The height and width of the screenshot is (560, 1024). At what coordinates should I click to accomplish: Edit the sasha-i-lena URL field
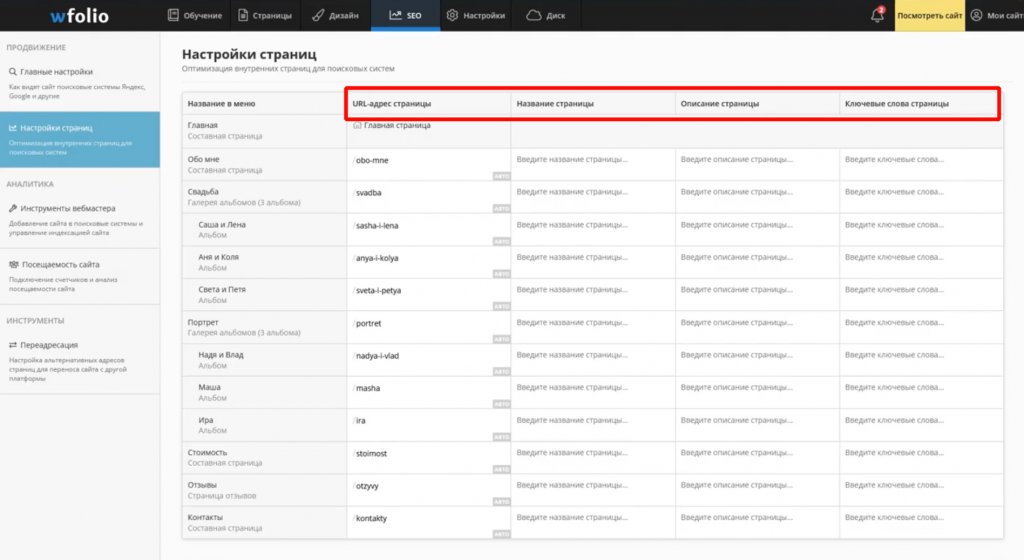(x=428, y=229)
